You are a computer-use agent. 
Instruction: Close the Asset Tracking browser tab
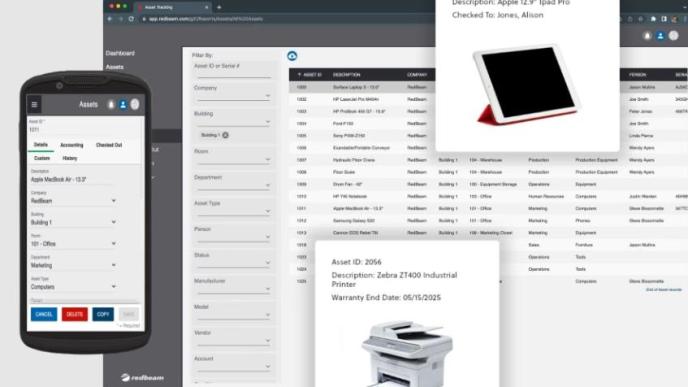pyautogui.click(x=206, y=7)
